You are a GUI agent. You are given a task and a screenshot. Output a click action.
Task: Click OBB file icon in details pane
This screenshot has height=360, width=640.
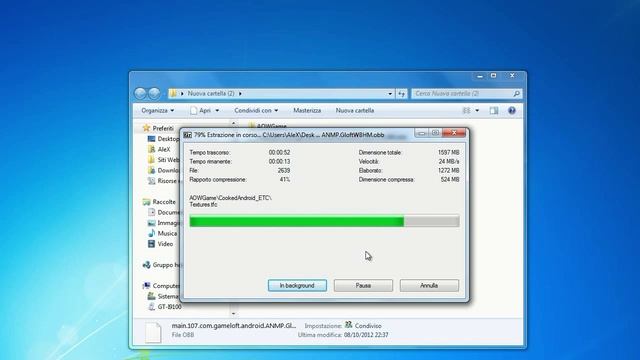coord(153,332)
